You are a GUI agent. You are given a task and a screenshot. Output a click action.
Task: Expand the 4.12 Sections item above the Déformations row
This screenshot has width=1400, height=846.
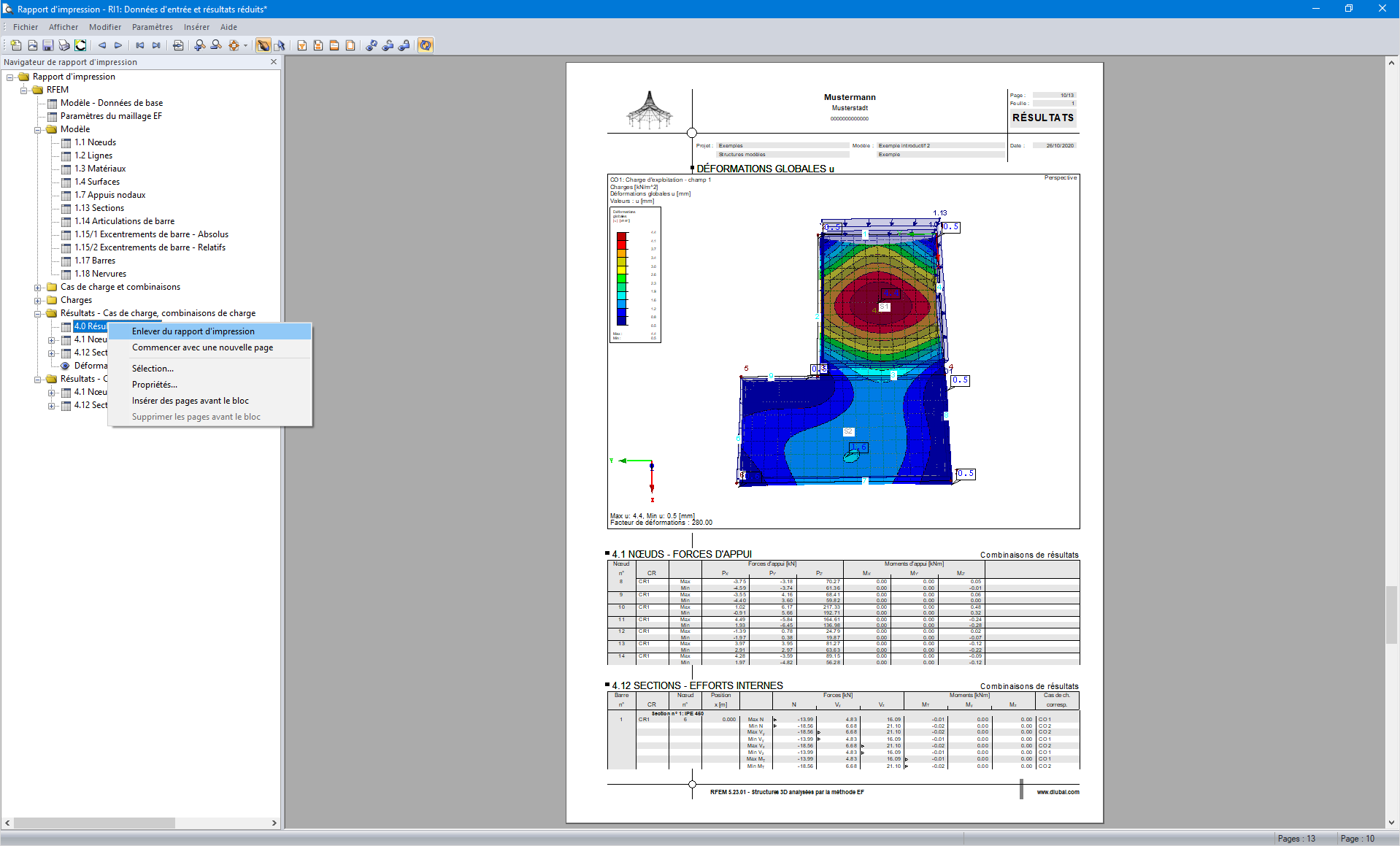pyautogui.click(x=52, y=353)
